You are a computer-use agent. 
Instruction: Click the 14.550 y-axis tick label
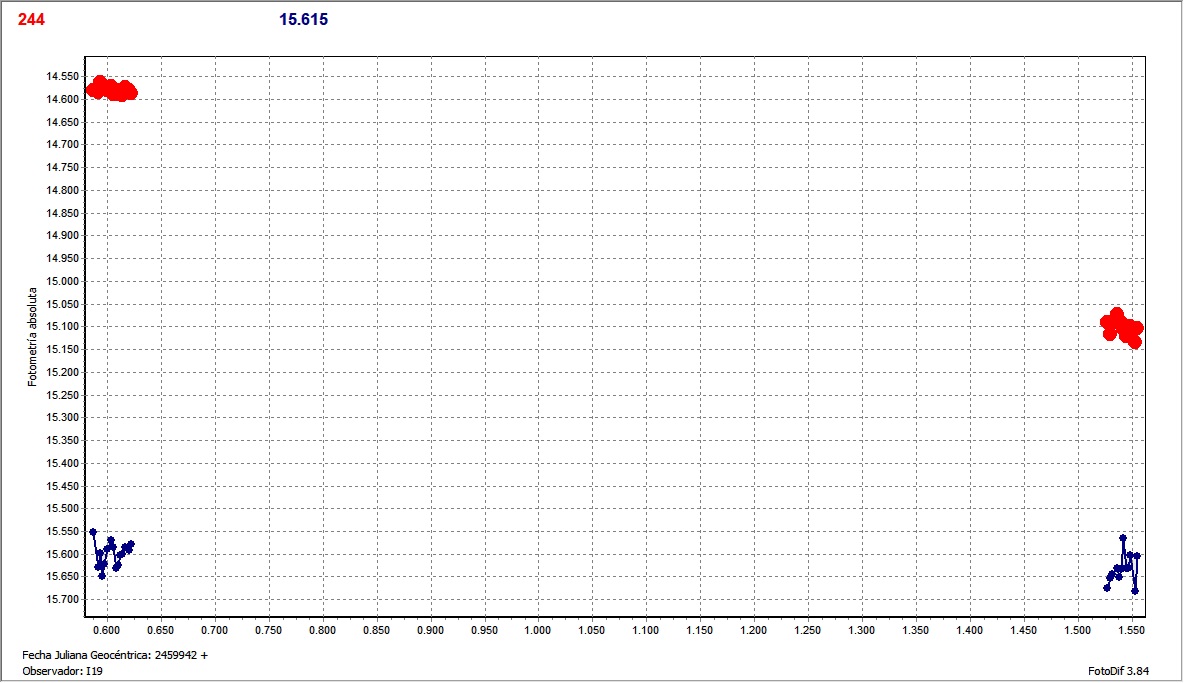coord(64,76)
